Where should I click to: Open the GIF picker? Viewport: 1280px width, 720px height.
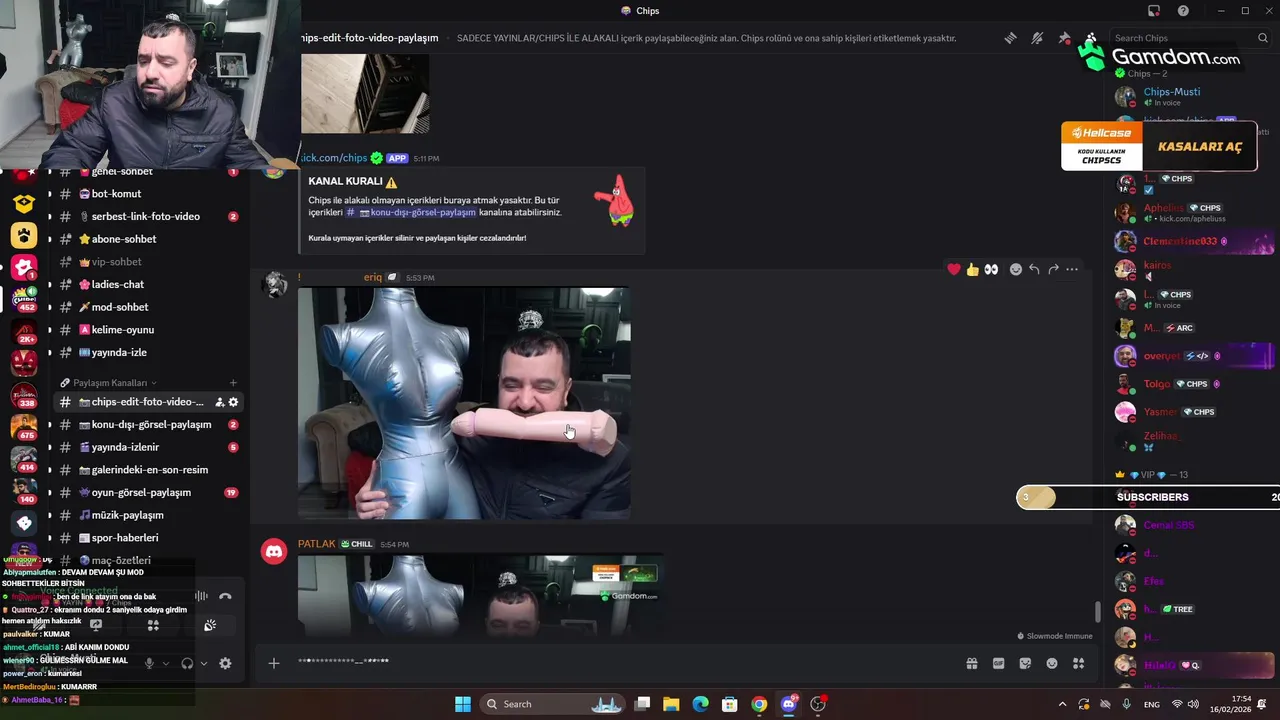click(x=998, y=663)
